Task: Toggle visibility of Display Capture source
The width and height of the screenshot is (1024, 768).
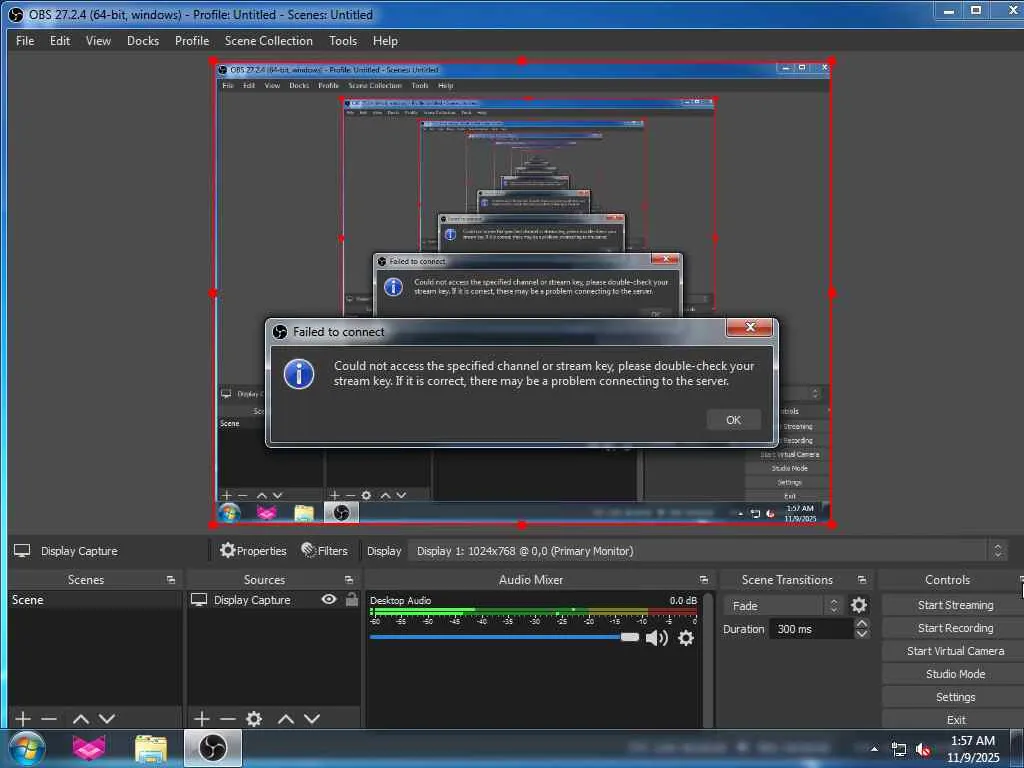Action: tap(329, 599)
